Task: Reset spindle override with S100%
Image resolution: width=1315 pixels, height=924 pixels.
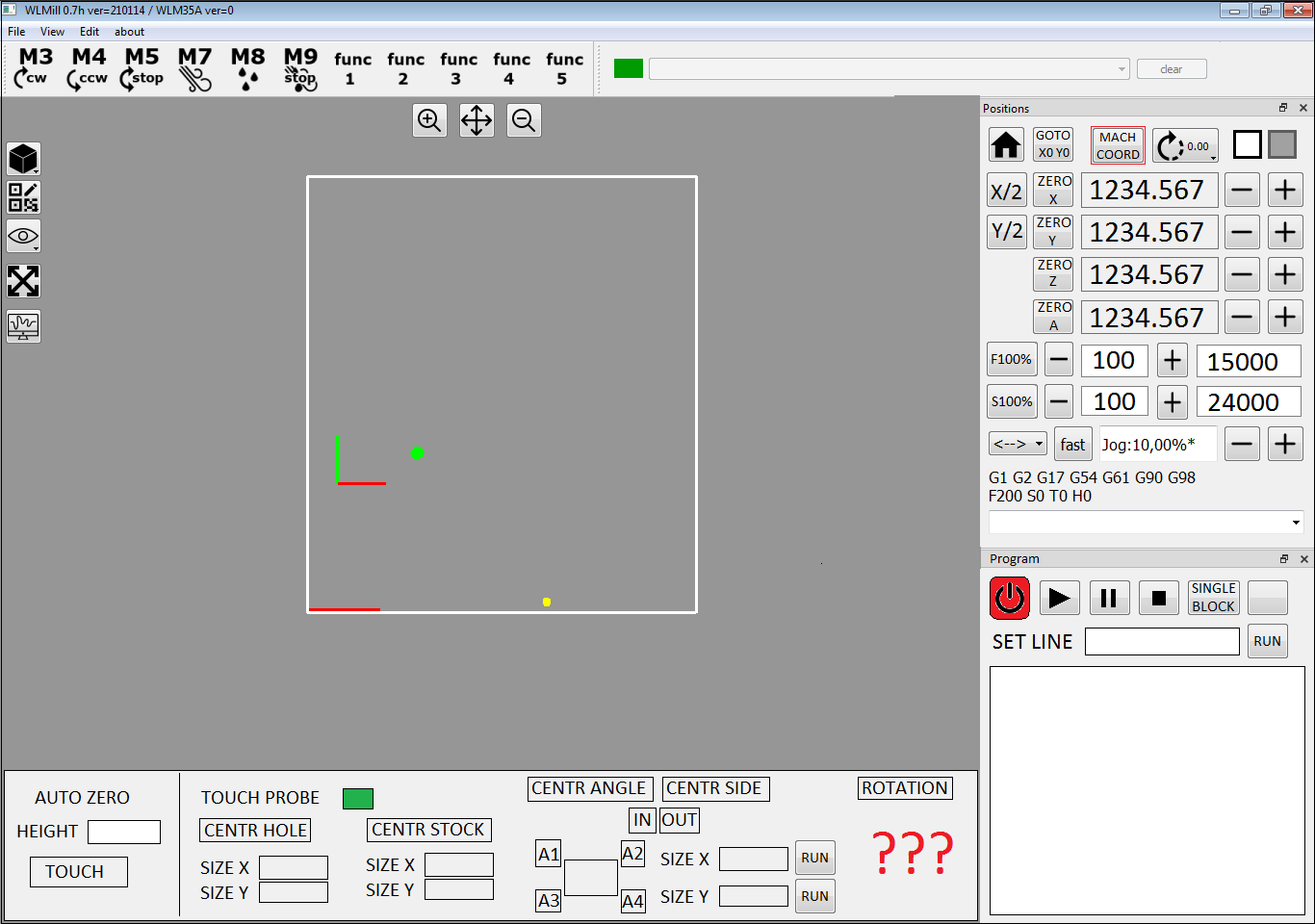Action: [1012, 401]
